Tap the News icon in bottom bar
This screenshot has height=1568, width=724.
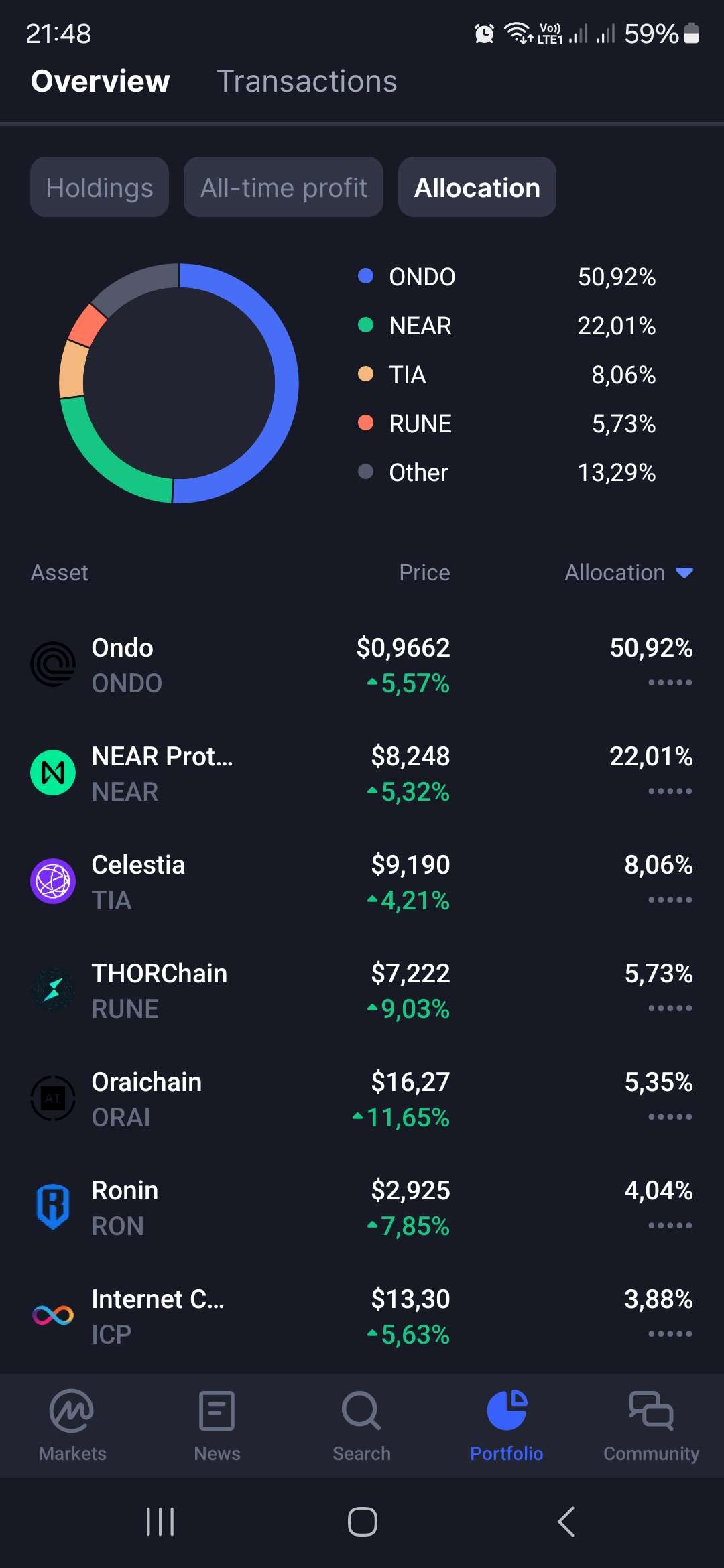click(217, 1411)
